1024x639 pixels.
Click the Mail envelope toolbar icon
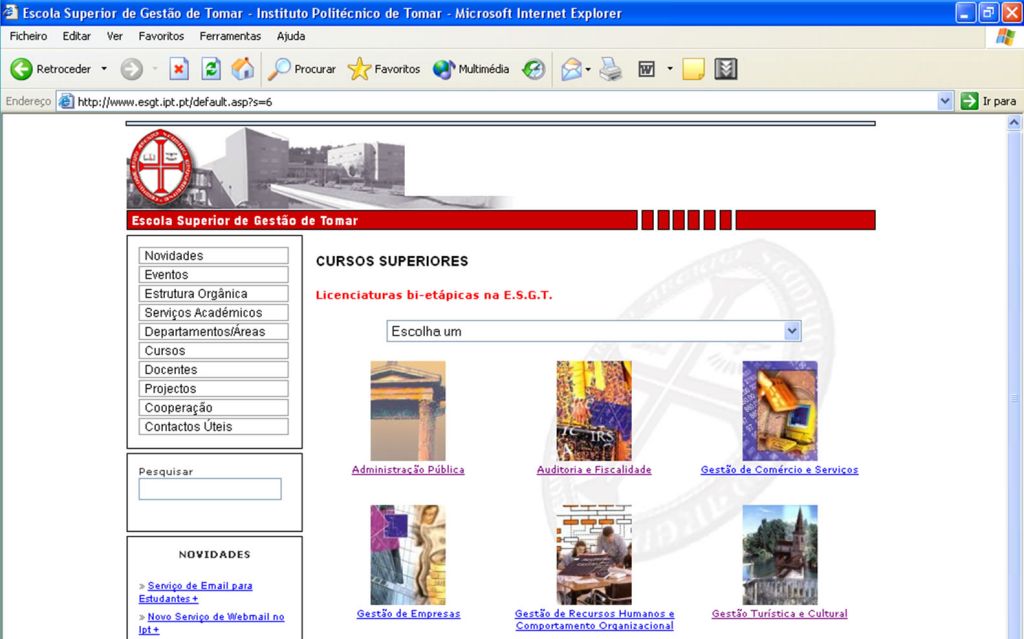click(x=571, y=69)
